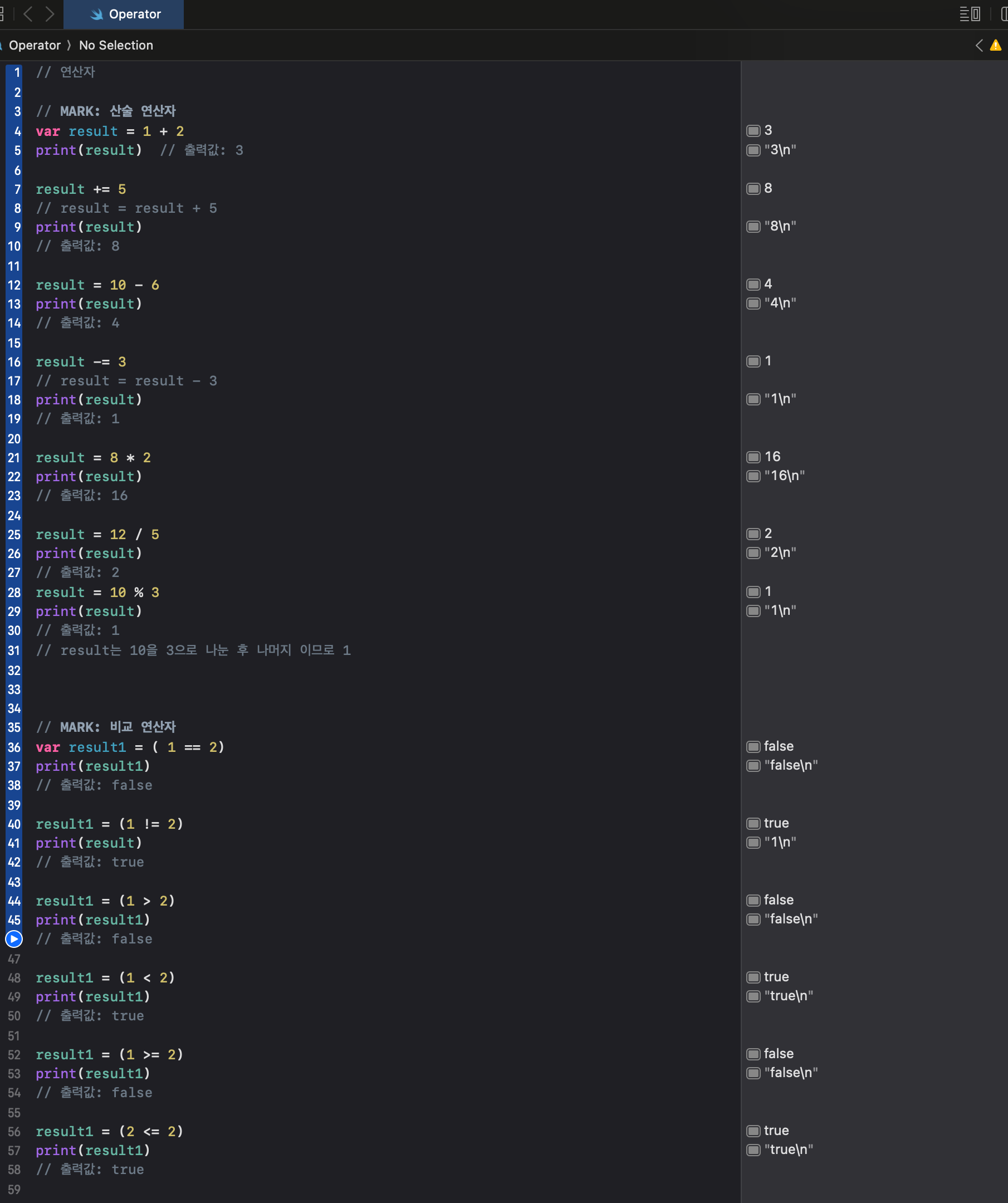Image resolution: width=1008 pixels, height=1203 pixels.
Task: Show quick look for line 40 true
Action: [x=753, y=824]
